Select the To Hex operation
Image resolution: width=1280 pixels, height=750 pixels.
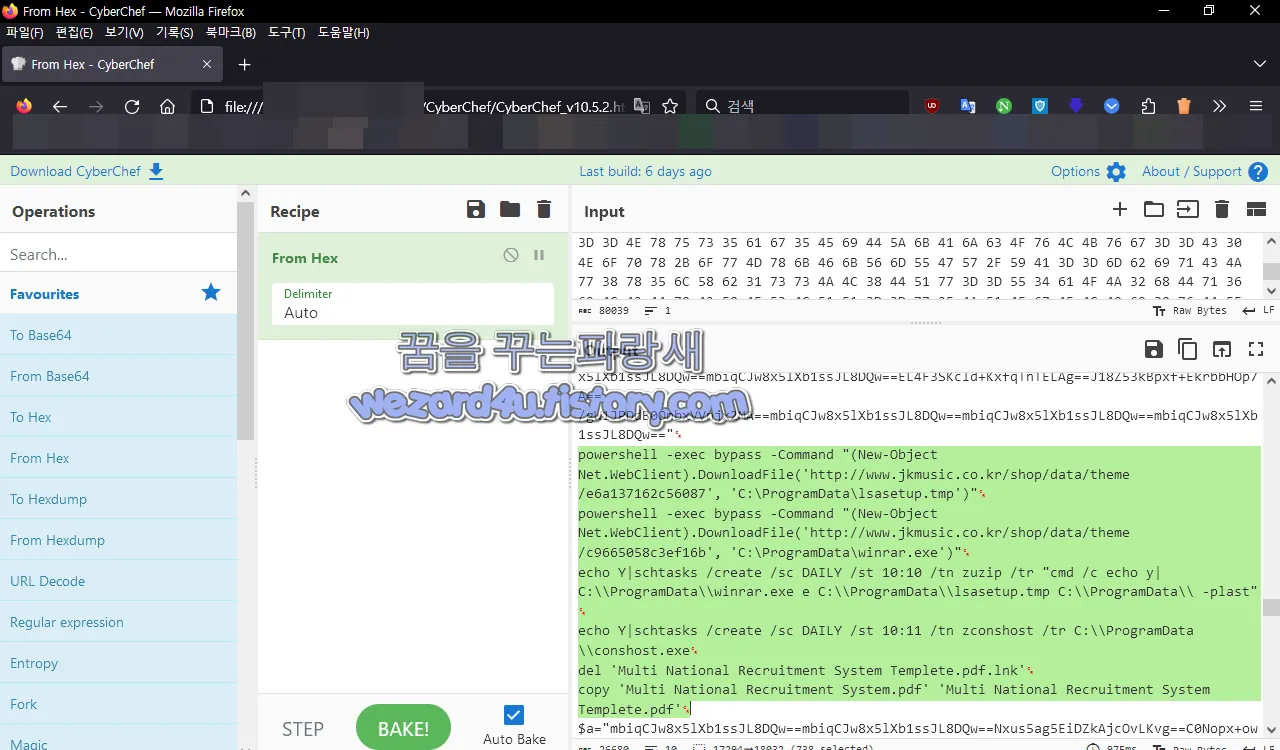[118, 417]
